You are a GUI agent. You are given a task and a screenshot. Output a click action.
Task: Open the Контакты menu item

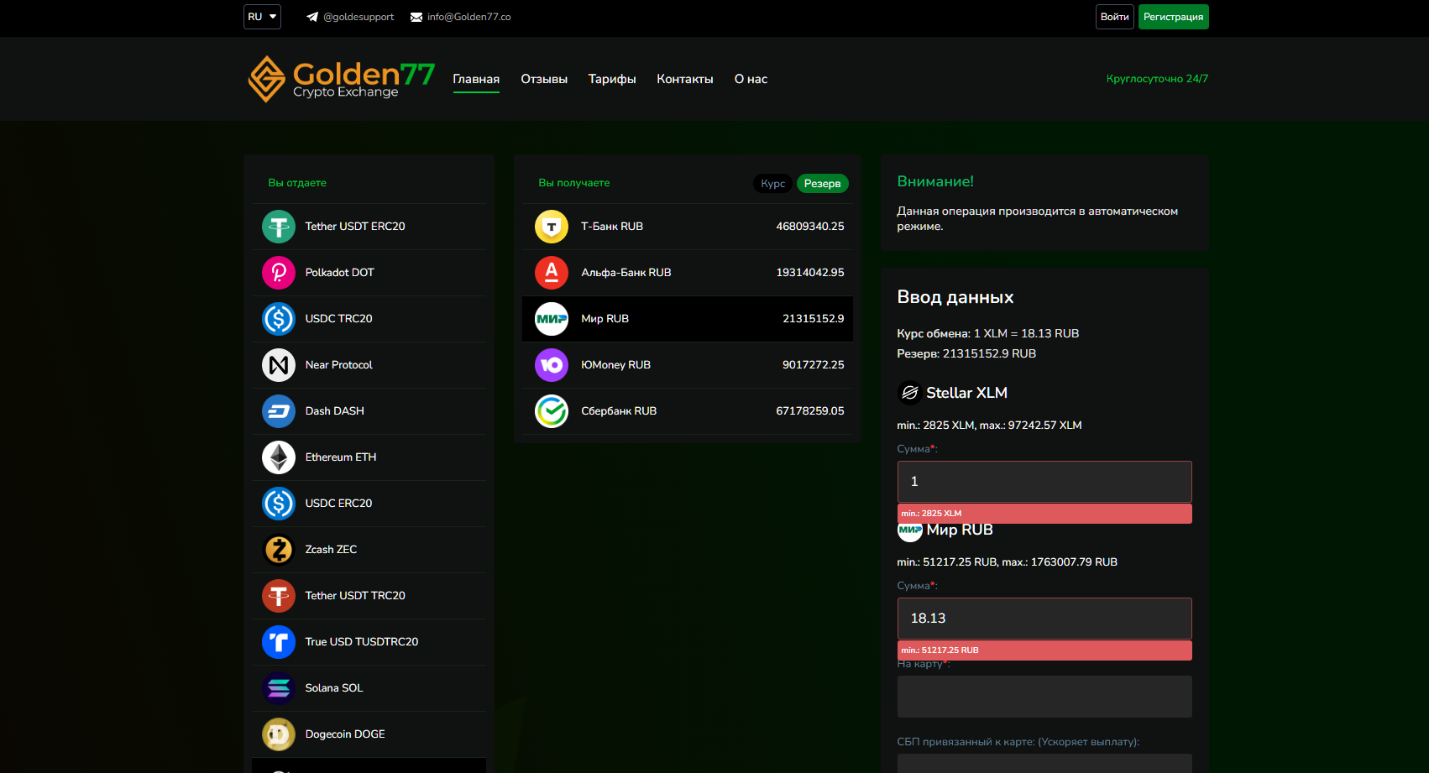coord(685,79)
